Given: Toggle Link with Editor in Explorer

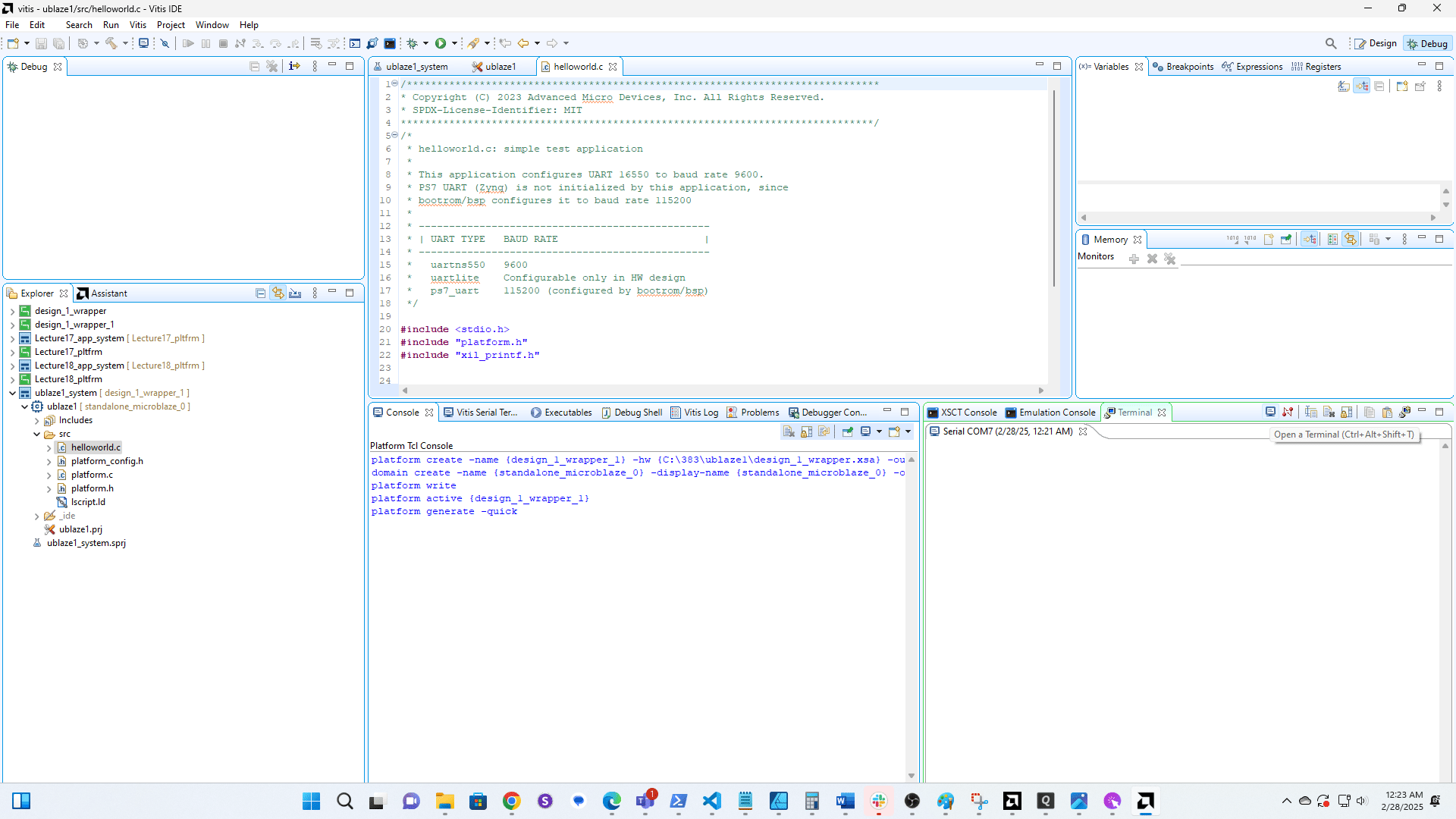Looking at the screenshot, I should click(x=278, y=293).
